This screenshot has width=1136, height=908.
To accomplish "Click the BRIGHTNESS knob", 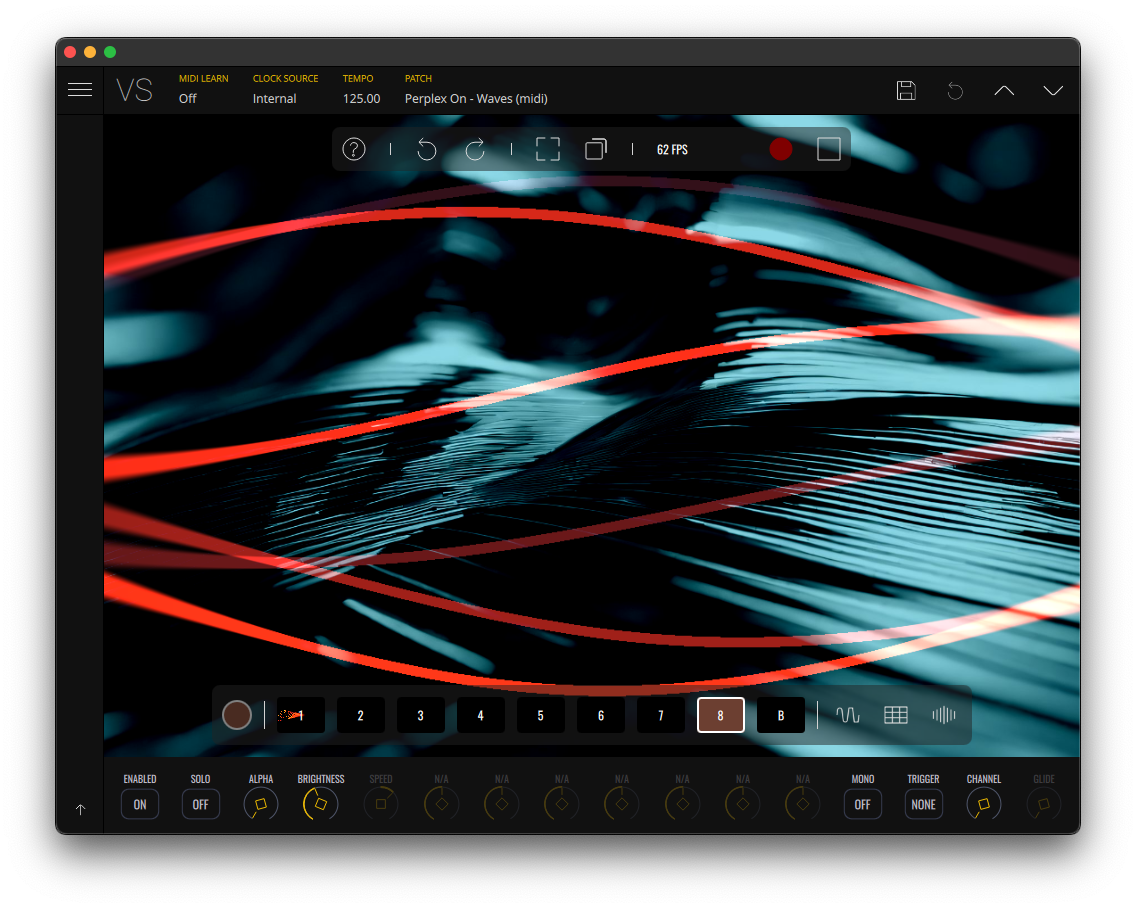I will 321,804.
